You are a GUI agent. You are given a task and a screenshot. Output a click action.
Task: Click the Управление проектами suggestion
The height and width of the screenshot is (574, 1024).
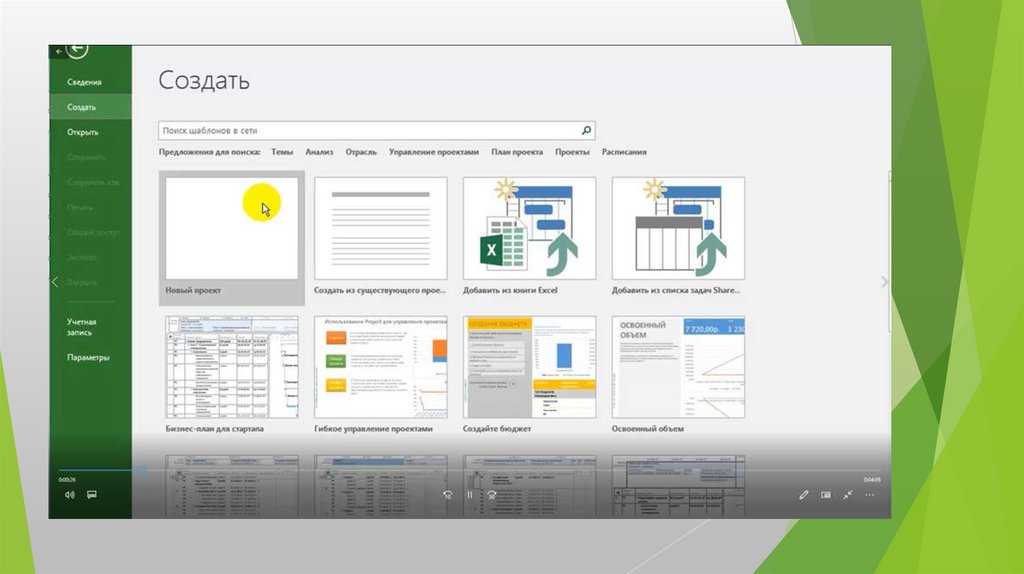[x=434, y=152]
